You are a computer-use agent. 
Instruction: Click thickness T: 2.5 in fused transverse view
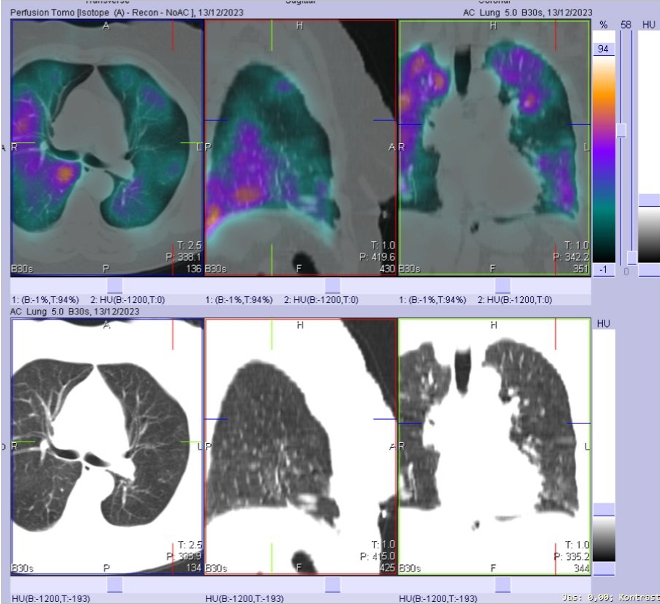pyautogui.click(x=189, y=245)
